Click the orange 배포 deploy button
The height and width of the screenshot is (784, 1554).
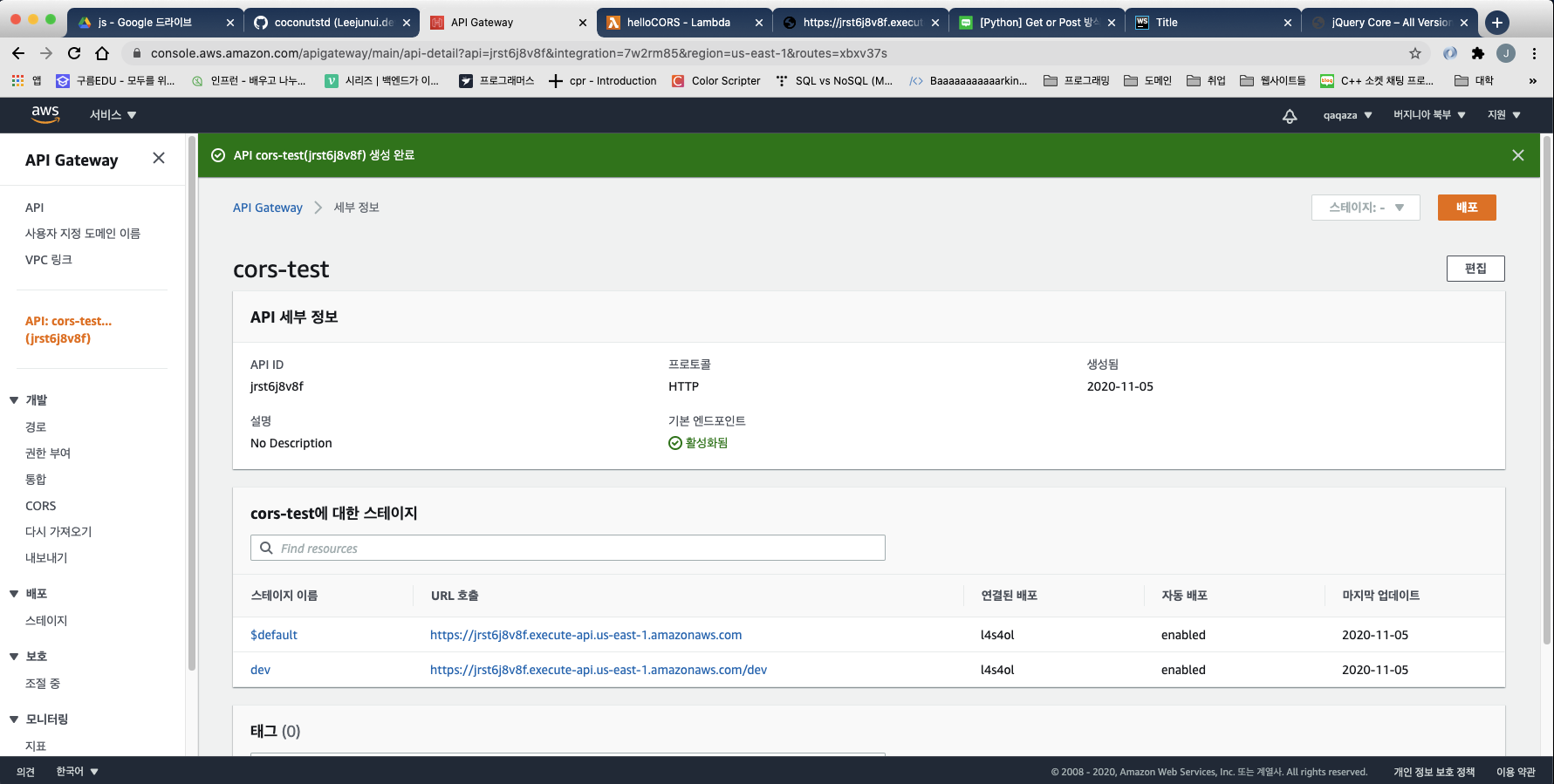pos(1467,208)
